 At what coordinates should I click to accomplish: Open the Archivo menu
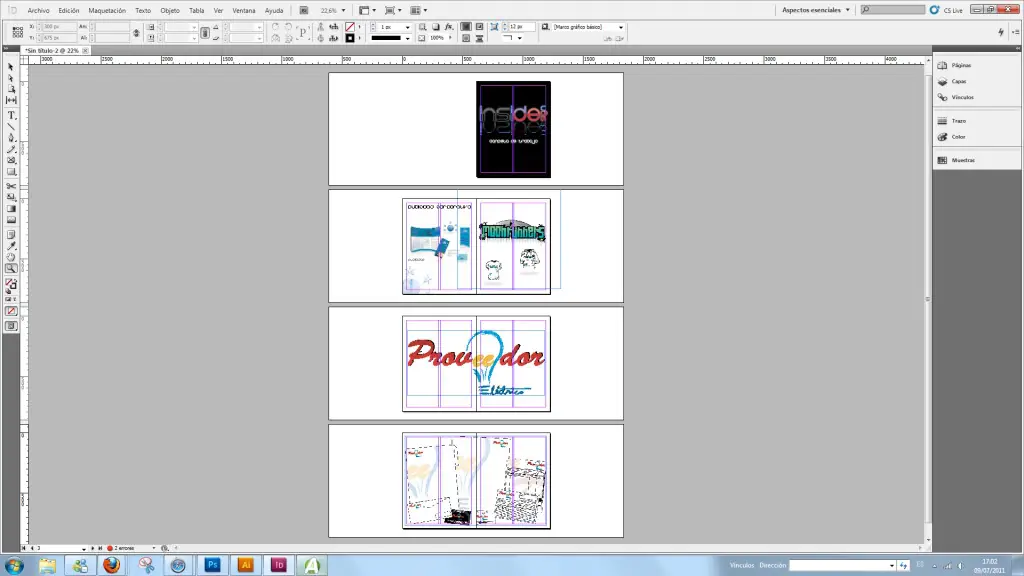pos(39,10)
